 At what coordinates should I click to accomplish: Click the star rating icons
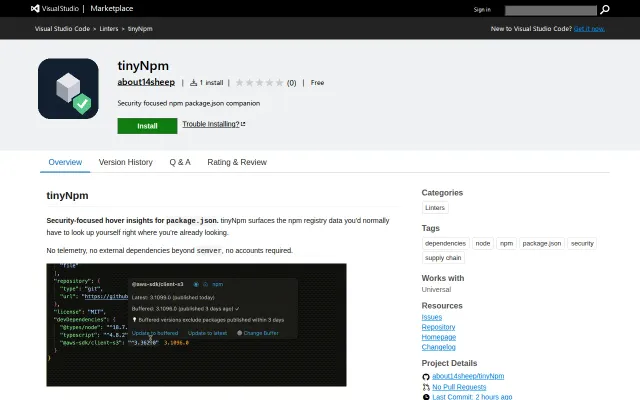(259, 82)
